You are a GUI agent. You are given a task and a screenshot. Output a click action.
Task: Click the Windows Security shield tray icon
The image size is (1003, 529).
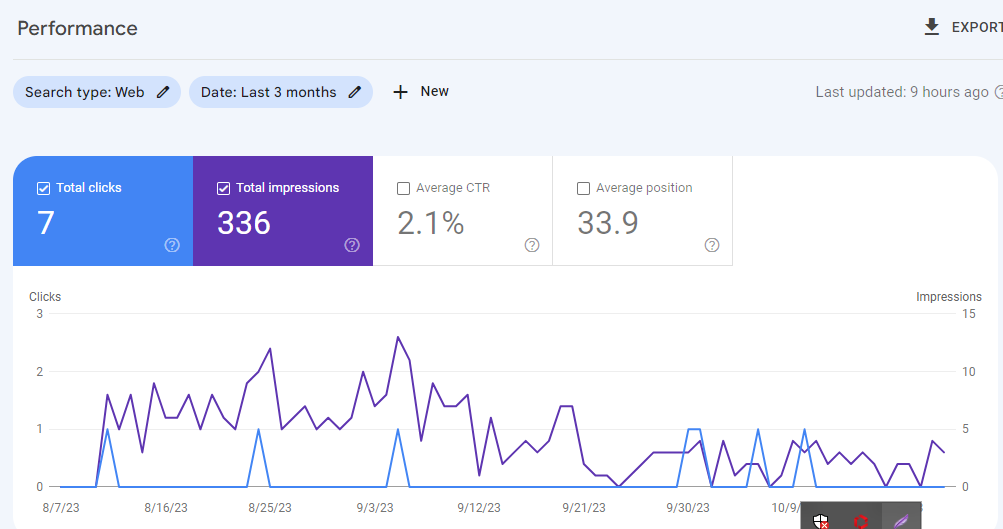[821, 521]
